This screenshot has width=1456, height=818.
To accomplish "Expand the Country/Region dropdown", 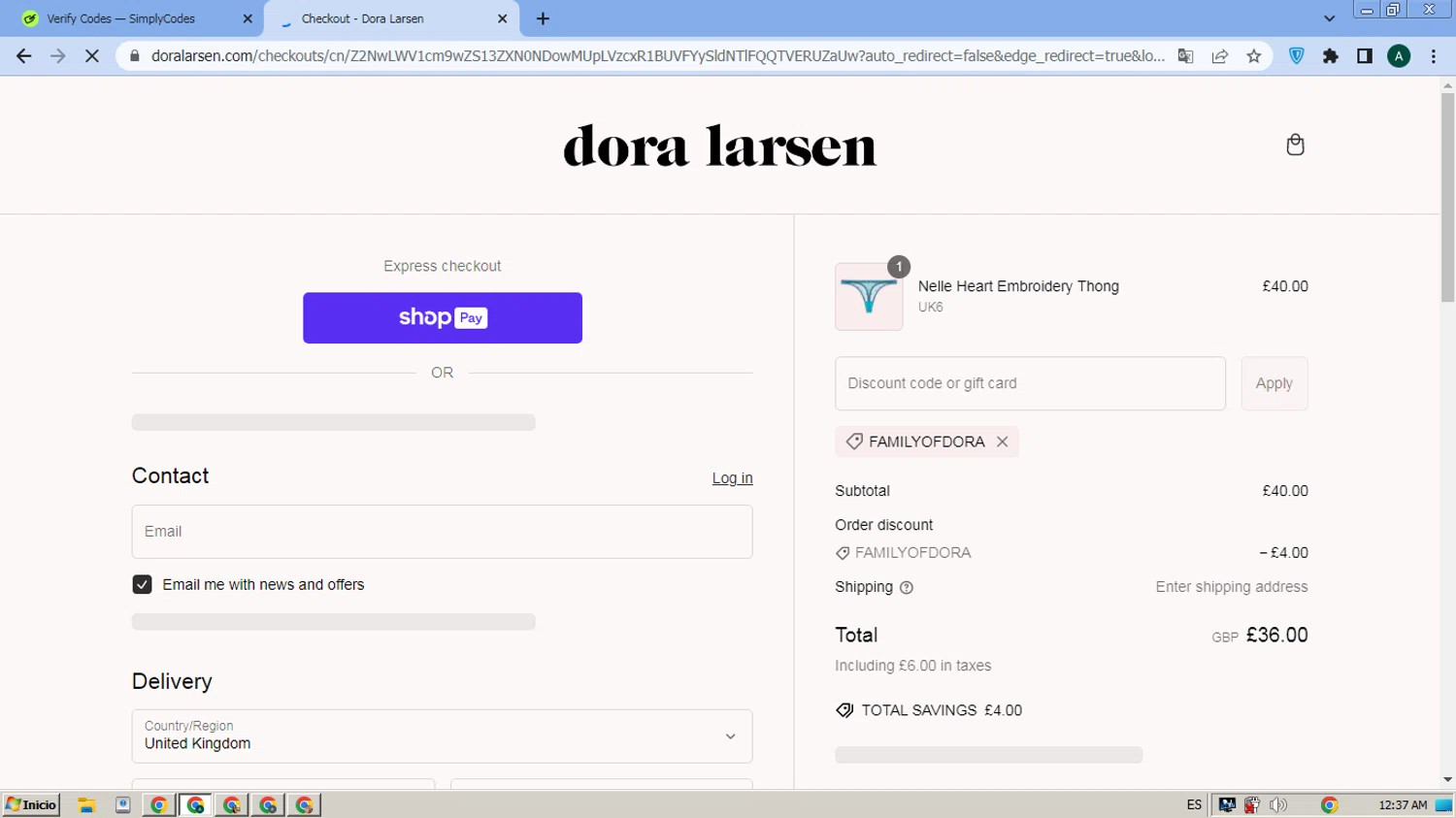I will [x=442, y=736].
